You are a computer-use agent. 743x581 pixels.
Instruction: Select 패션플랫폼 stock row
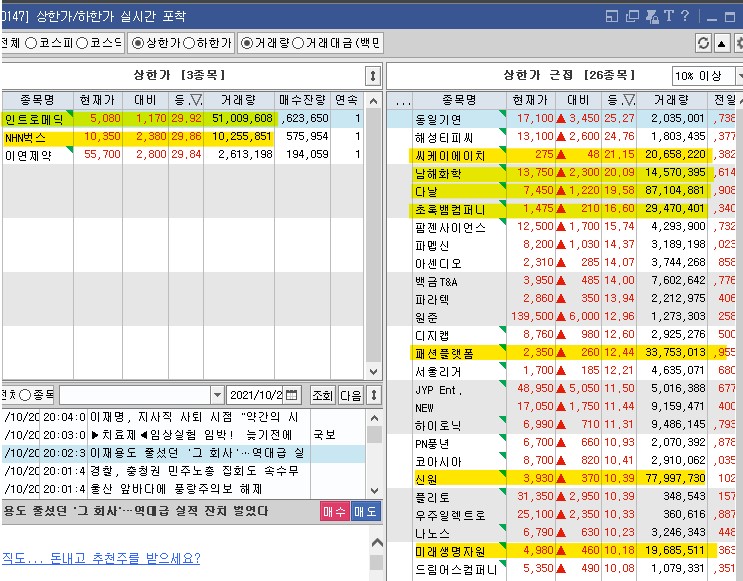point(564,353)
